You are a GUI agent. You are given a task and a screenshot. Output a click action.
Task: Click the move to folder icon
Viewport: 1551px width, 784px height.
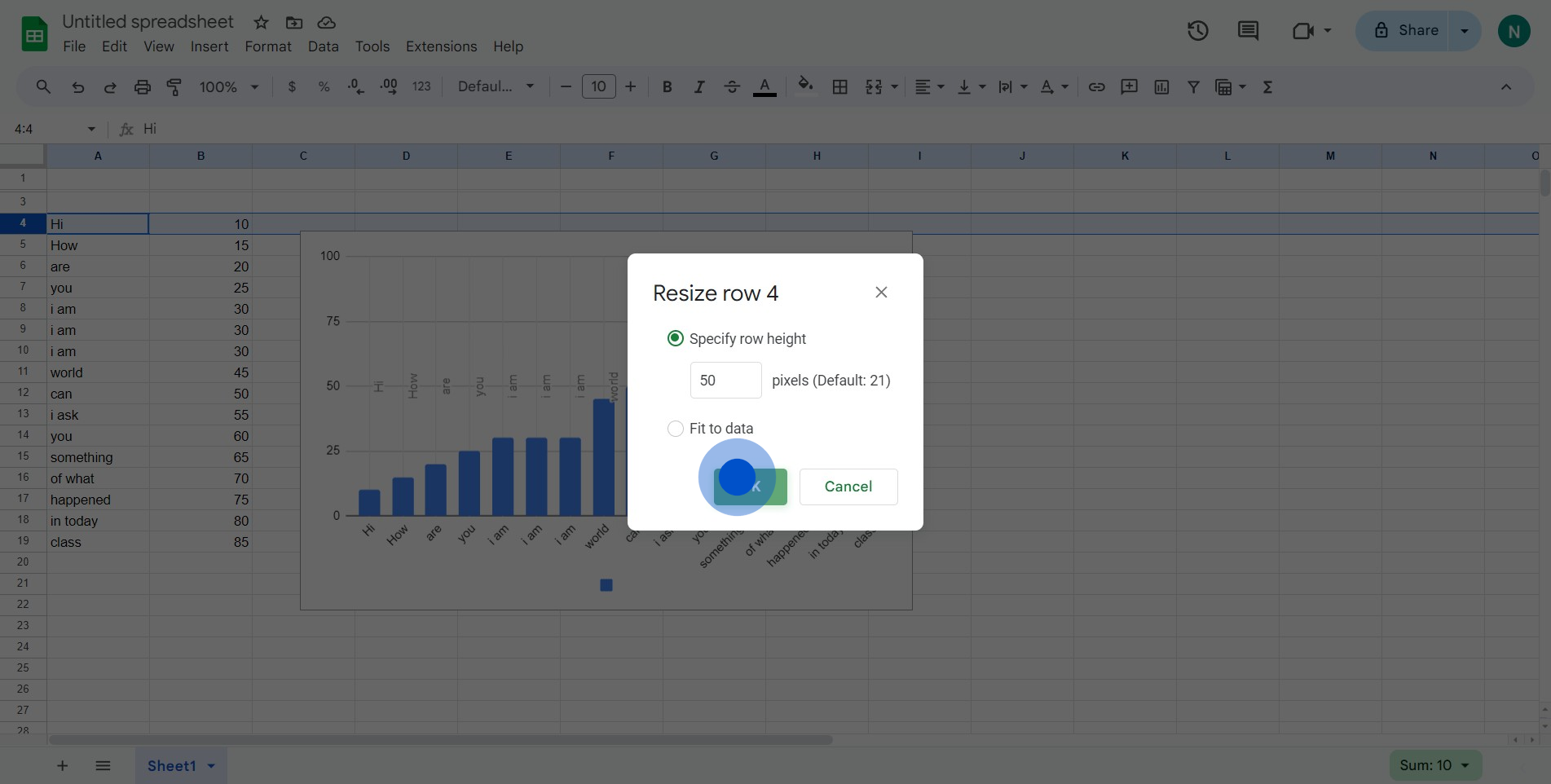294,23
